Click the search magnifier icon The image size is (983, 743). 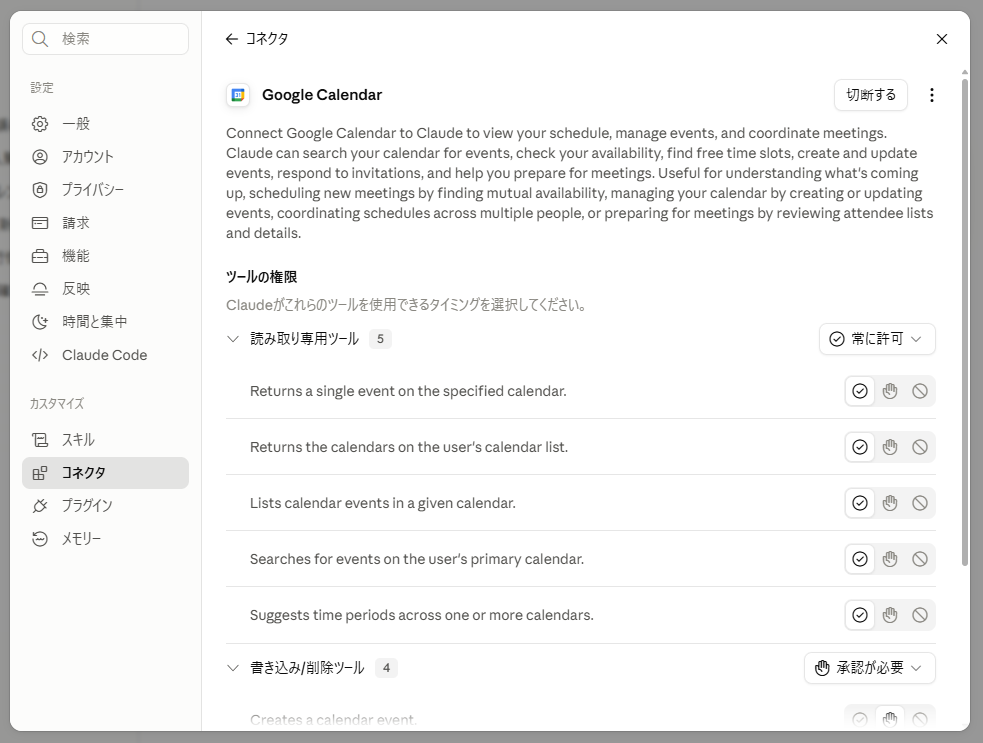[40, 39]
